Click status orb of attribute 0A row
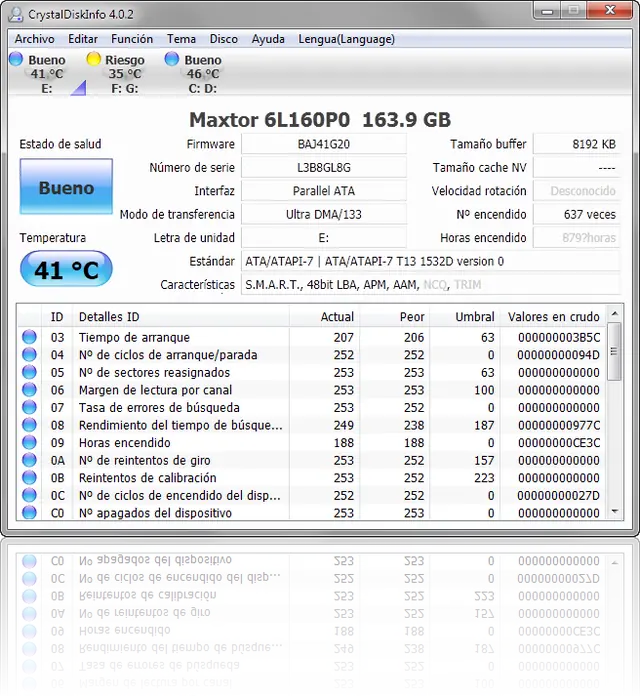This screenshot has width=640, height=698. (x=29, y=460)
